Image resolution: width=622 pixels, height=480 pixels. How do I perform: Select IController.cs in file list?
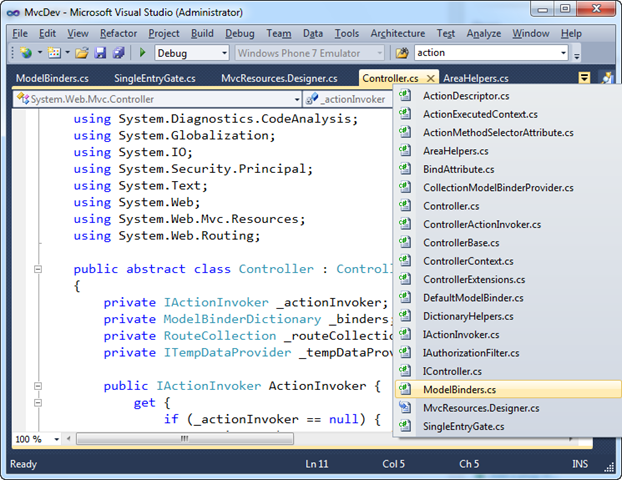click(x=509, y=371)
